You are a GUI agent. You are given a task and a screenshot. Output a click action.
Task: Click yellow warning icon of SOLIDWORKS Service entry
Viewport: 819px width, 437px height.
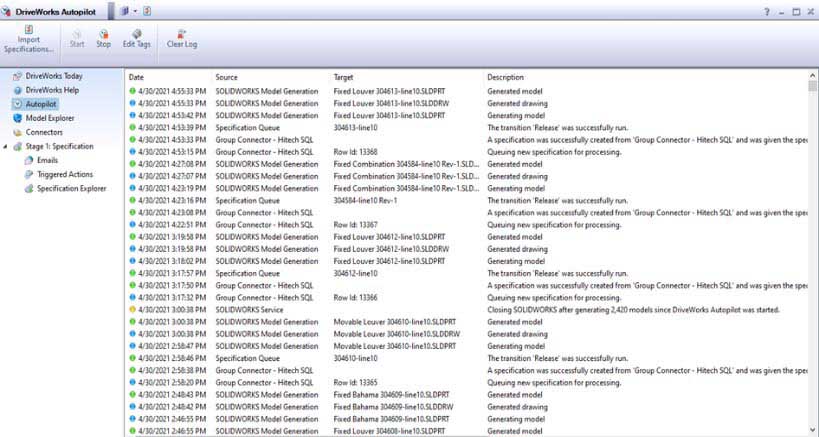pyautogui.click(x=133, y=310)
